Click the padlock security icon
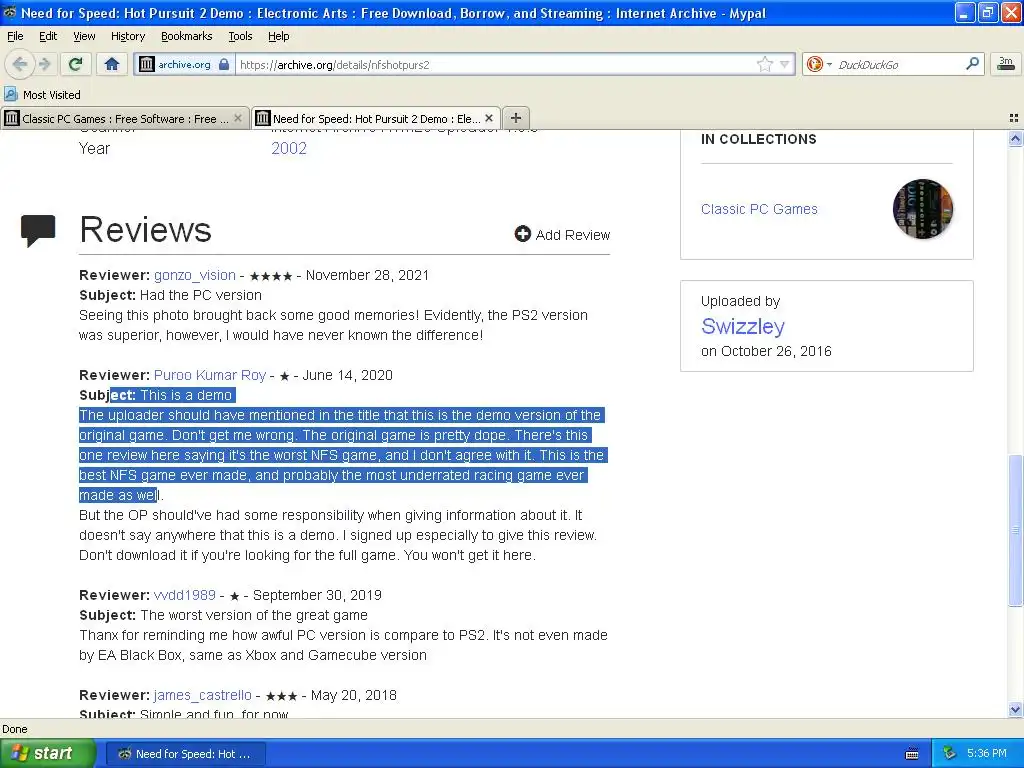Viewport: 1024px width, 768px height. (223, 64)
